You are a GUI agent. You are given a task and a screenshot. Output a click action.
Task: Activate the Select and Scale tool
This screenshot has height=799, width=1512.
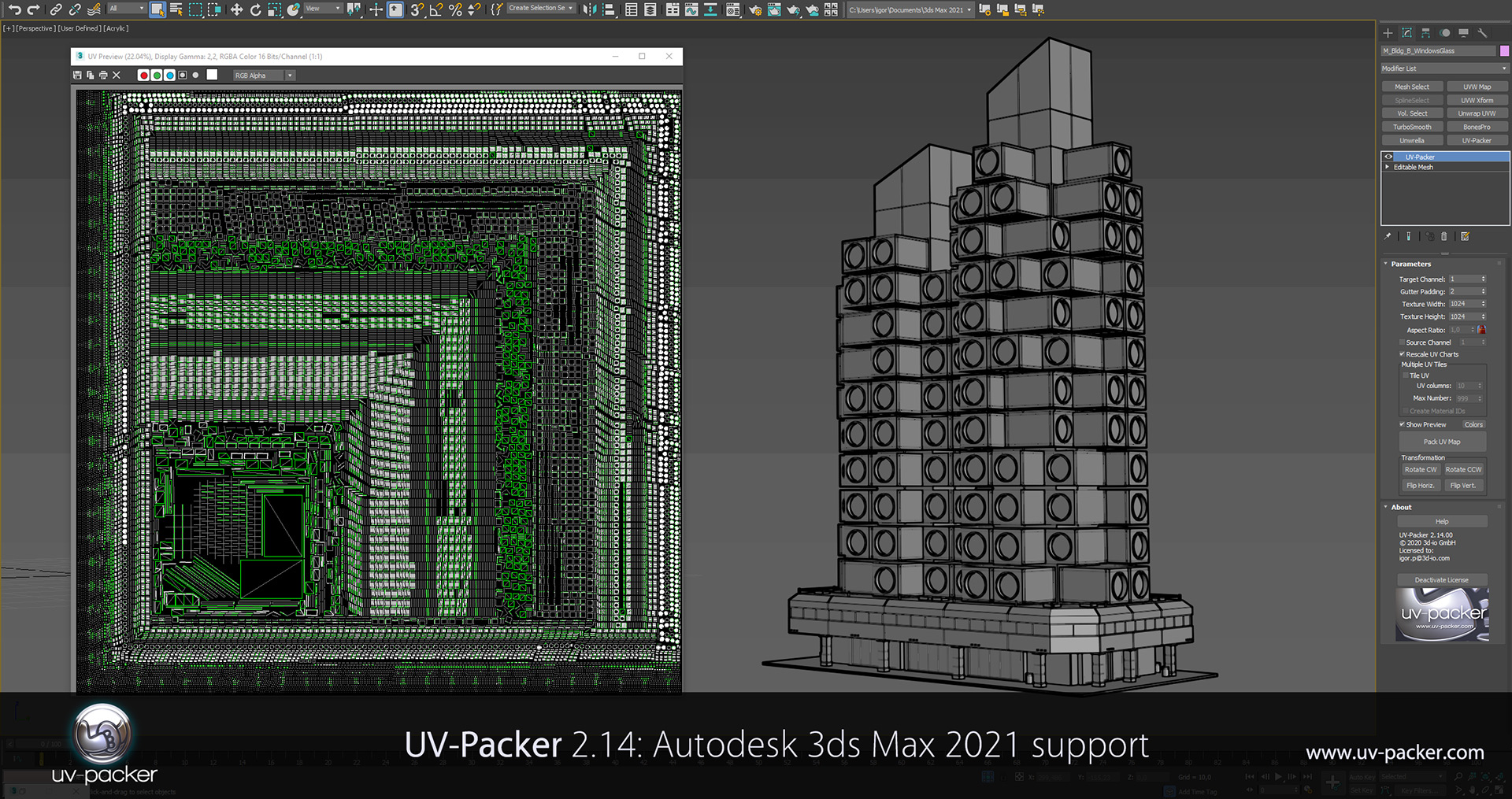pyautogui.click(x=274, y=9)
